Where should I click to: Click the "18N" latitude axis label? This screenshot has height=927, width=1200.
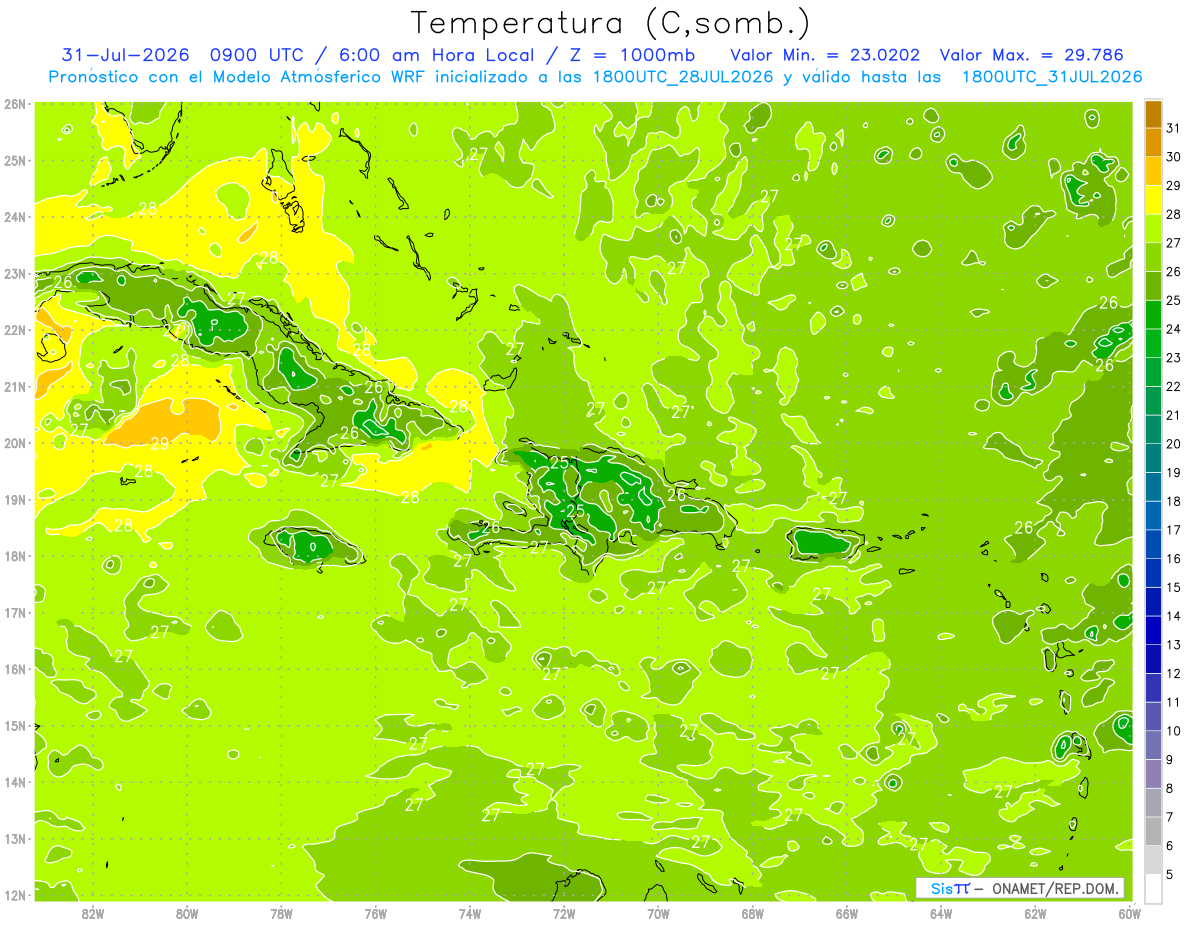(15, 556)
